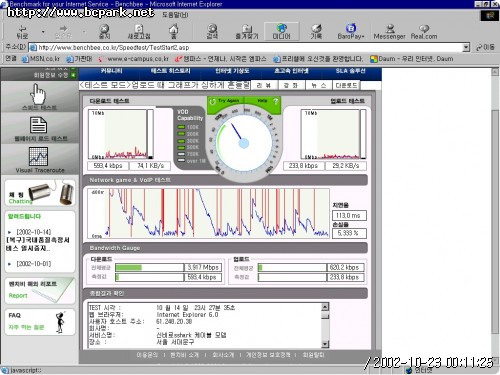Click the Stop toolbar icon
Screen dimensions: 500x375
point(105,31)
